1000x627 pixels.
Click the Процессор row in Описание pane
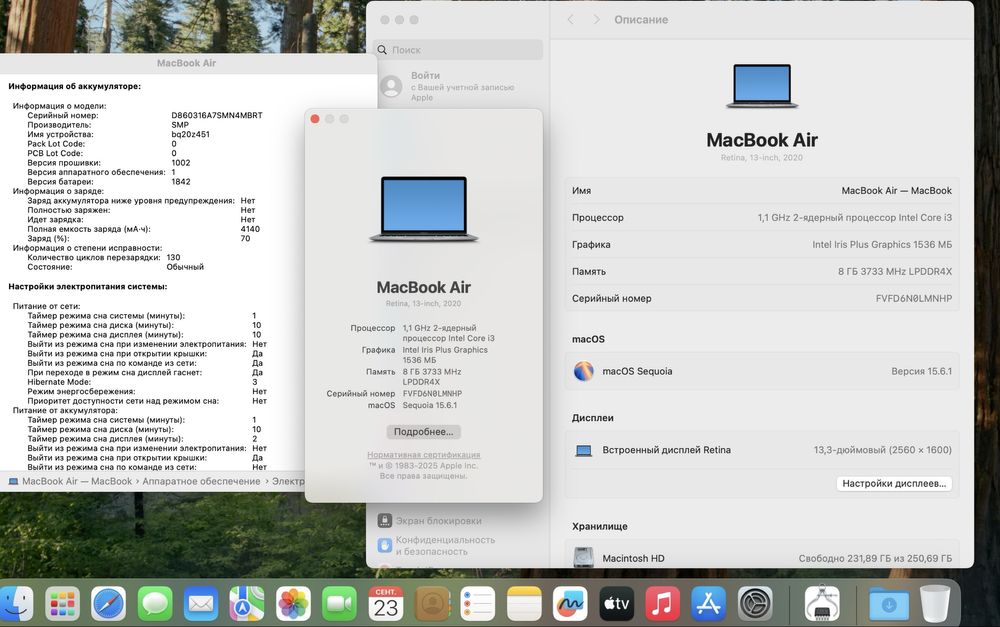[761, 218]
